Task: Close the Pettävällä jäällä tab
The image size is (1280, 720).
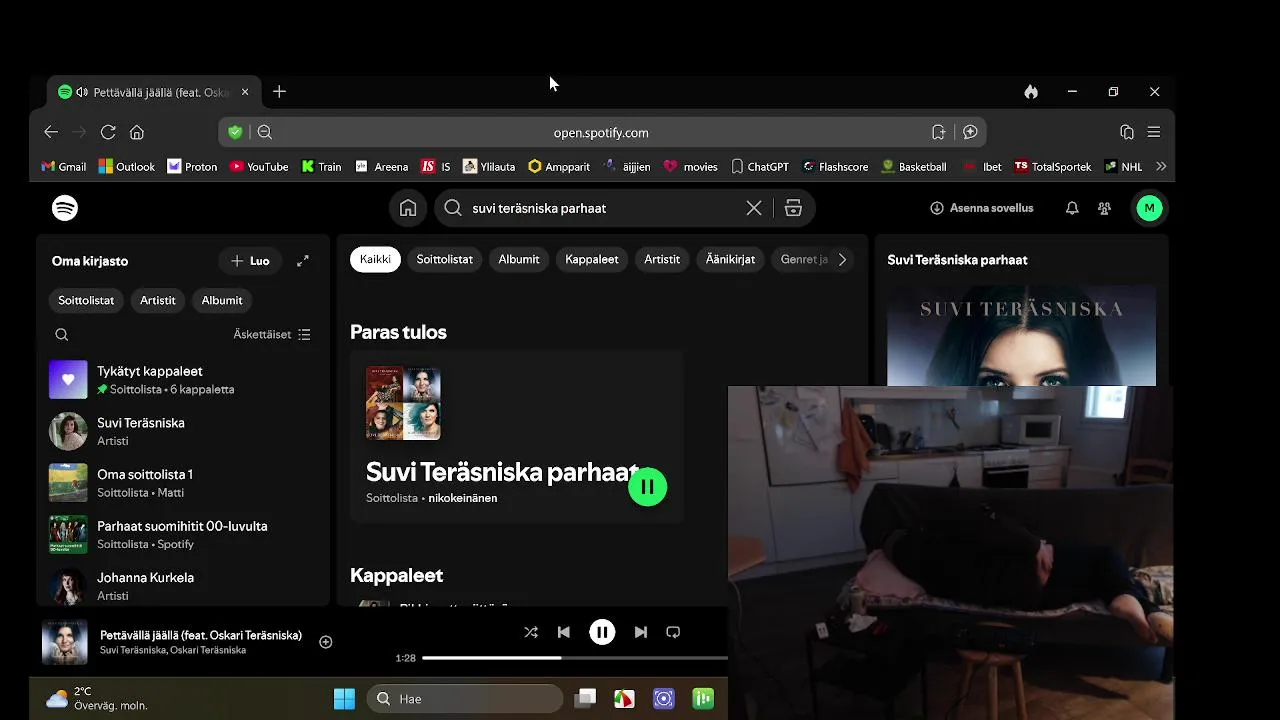Action: 245,91
